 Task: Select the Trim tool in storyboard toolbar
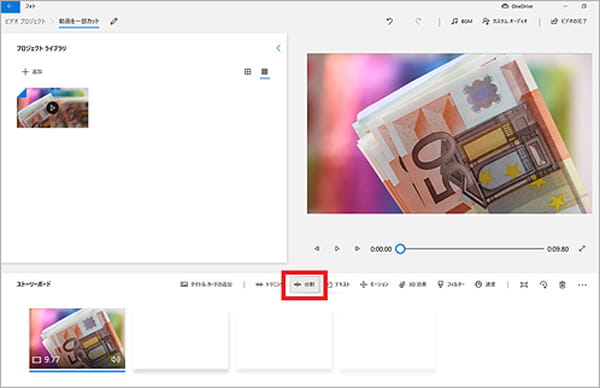point(269,284)
